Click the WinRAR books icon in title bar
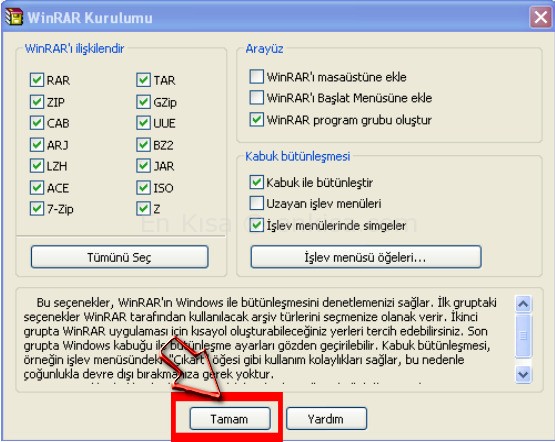Viewport: 555px width, 442px height. (x=13, y=16)
